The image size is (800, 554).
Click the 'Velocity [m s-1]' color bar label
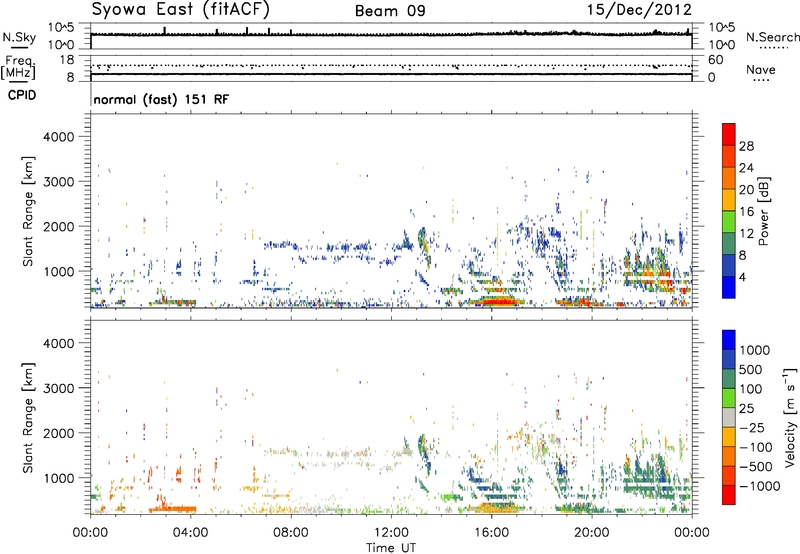click(x=790, y=418)
